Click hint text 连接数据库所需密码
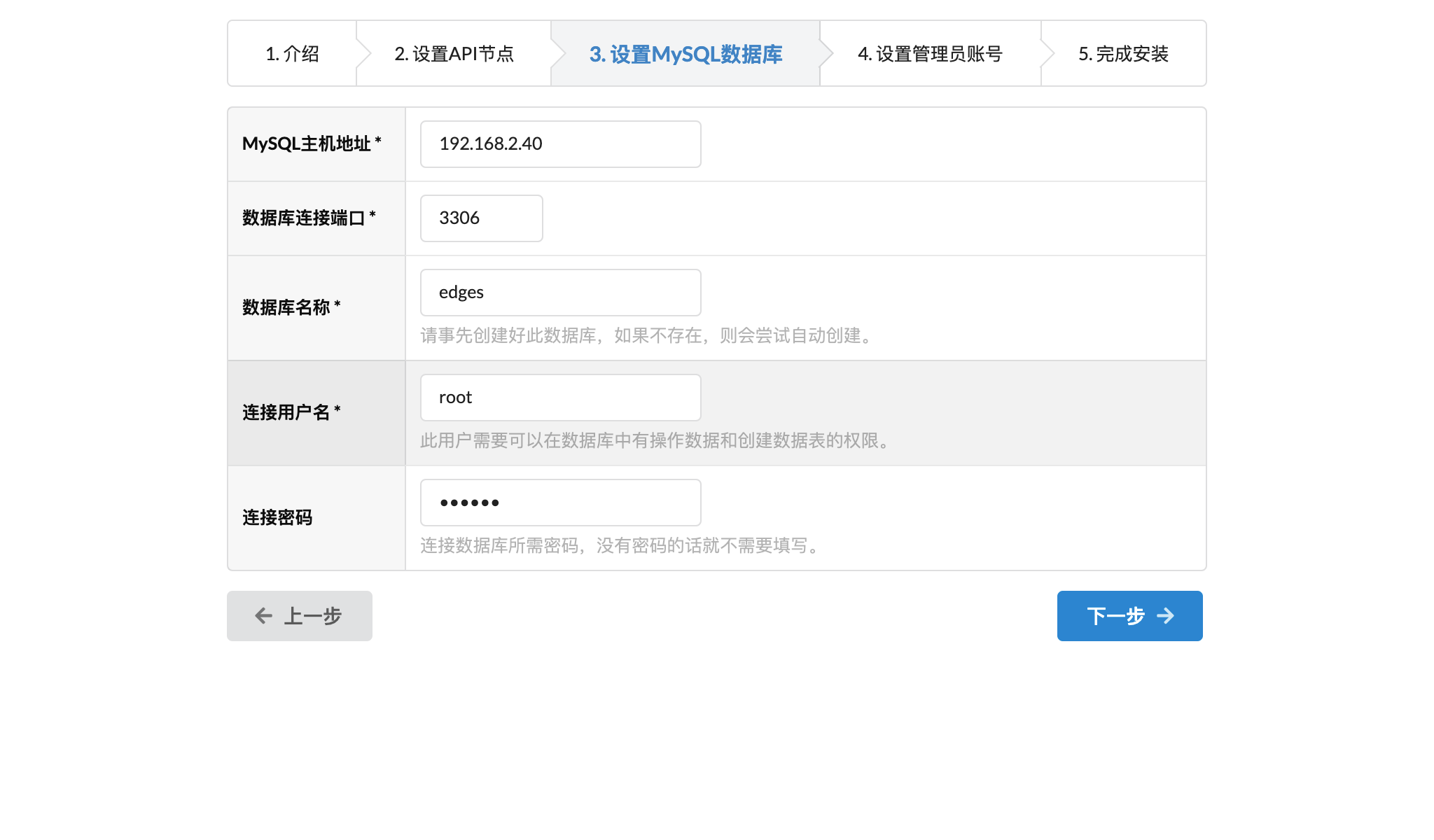The image size is (1434, 840). coord(499,546)
